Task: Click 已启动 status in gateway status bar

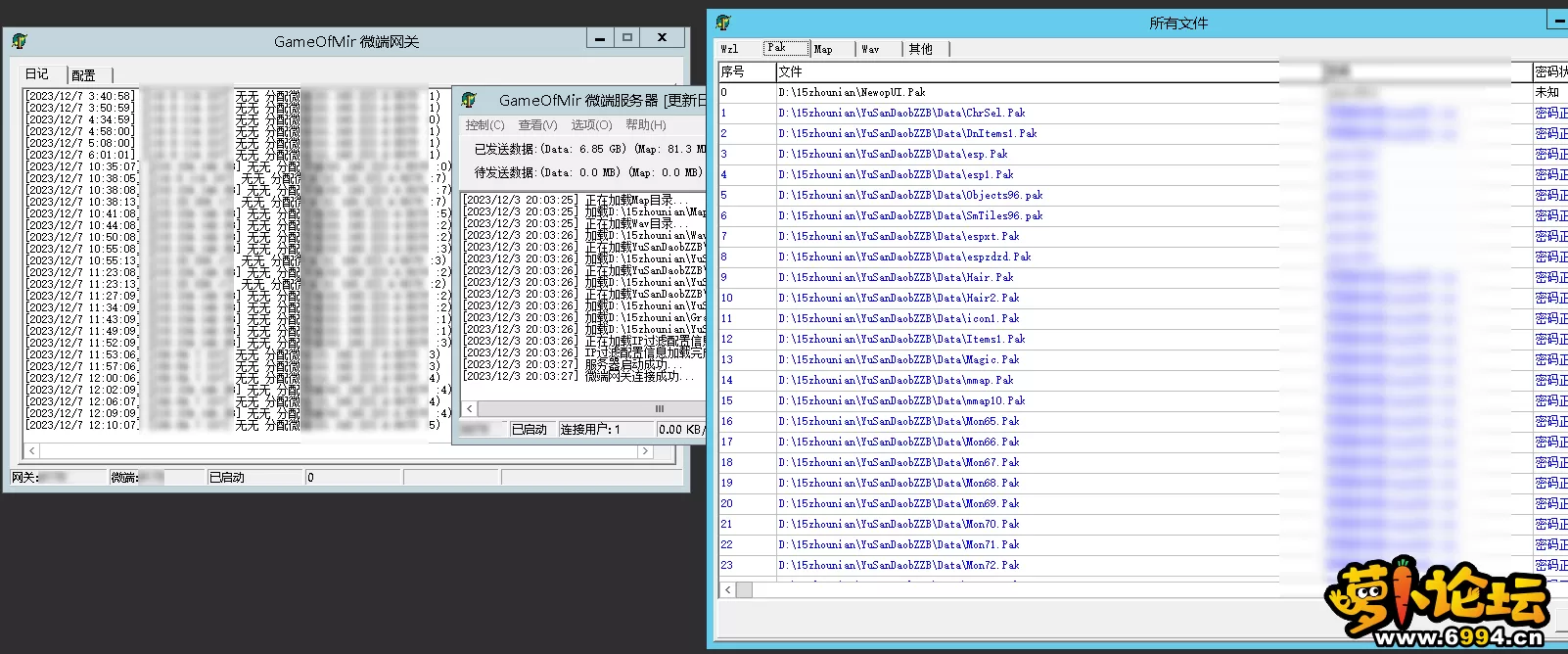Action: click(x=255, y=477)
